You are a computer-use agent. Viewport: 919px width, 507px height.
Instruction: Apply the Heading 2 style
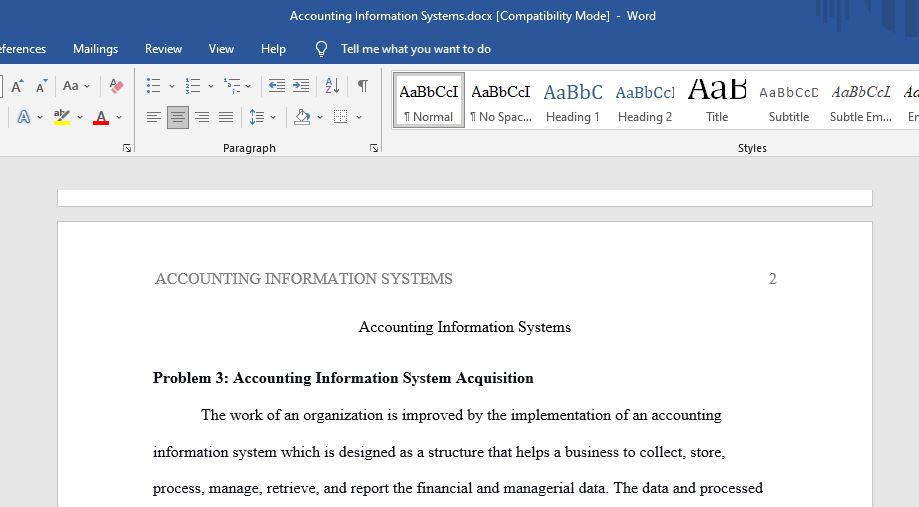coord(645,100)
